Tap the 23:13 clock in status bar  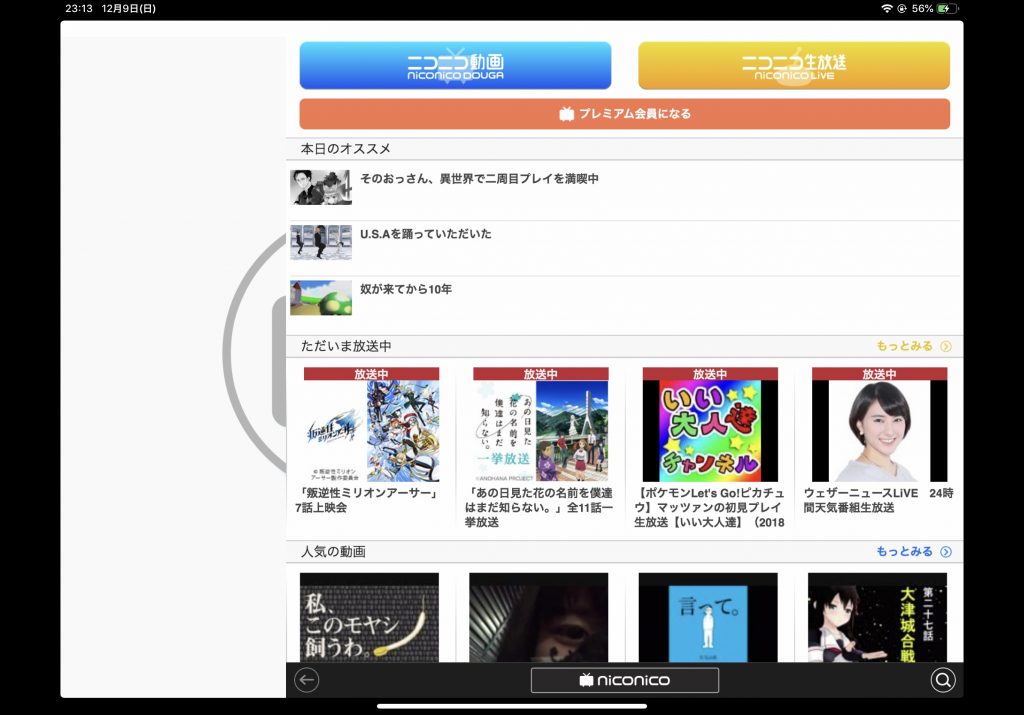[79, 8]
